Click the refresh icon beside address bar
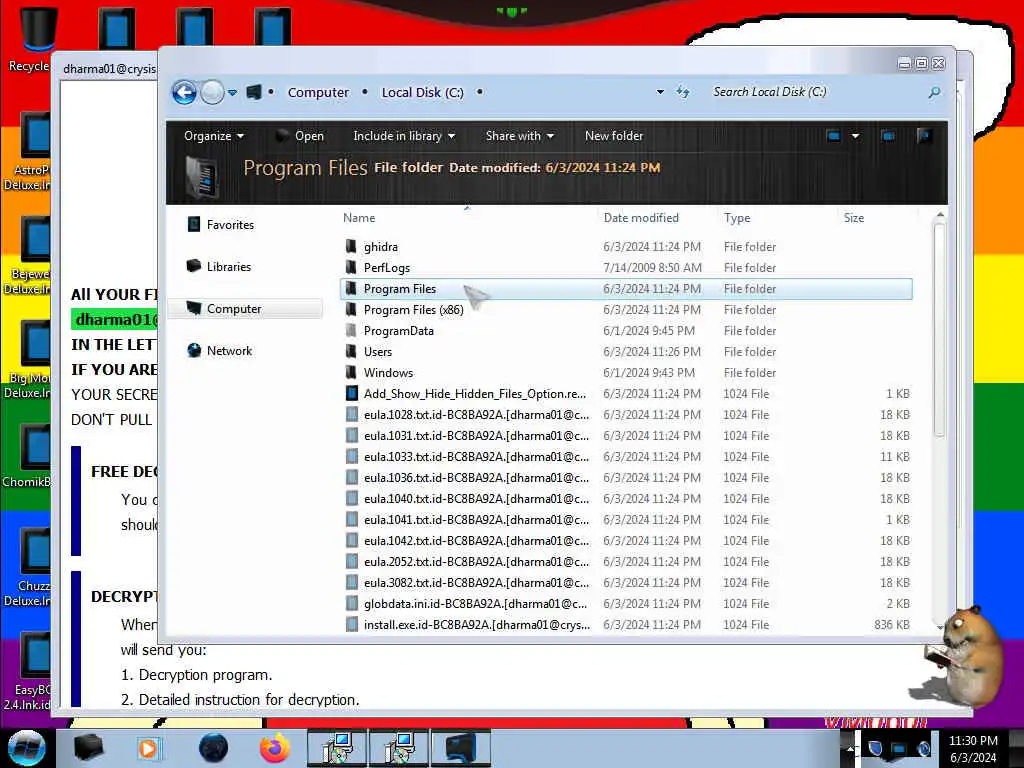This screenshot has width=1024, height=768. [x=682, y=92]
